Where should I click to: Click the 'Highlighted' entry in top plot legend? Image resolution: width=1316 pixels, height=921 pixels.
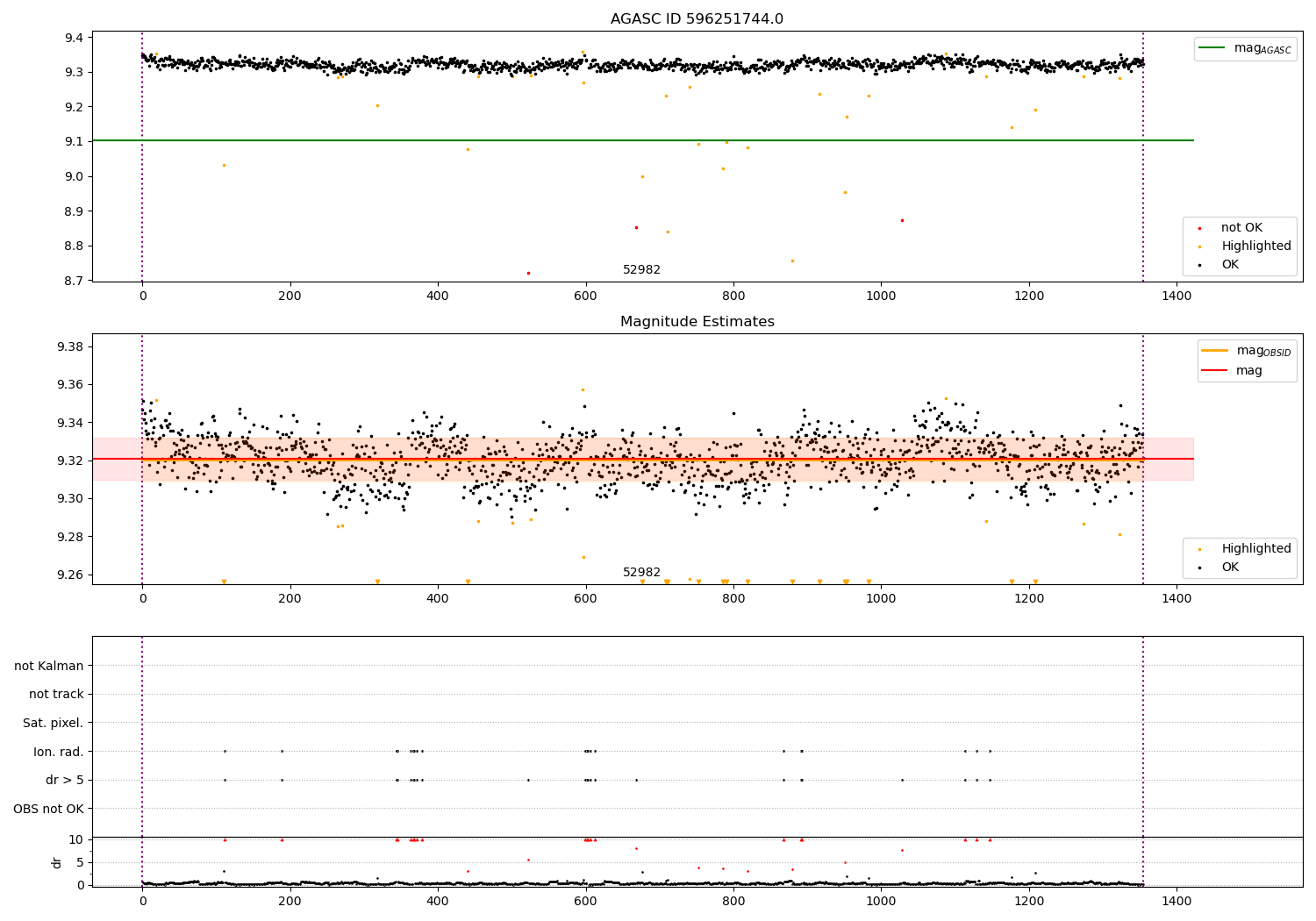(x=1256, y=246)
